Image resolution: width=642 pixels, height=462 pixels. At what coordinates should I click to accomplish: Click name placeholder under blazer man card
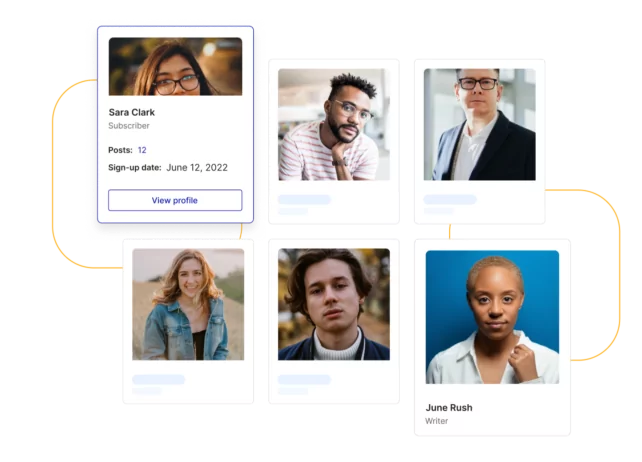450,199
